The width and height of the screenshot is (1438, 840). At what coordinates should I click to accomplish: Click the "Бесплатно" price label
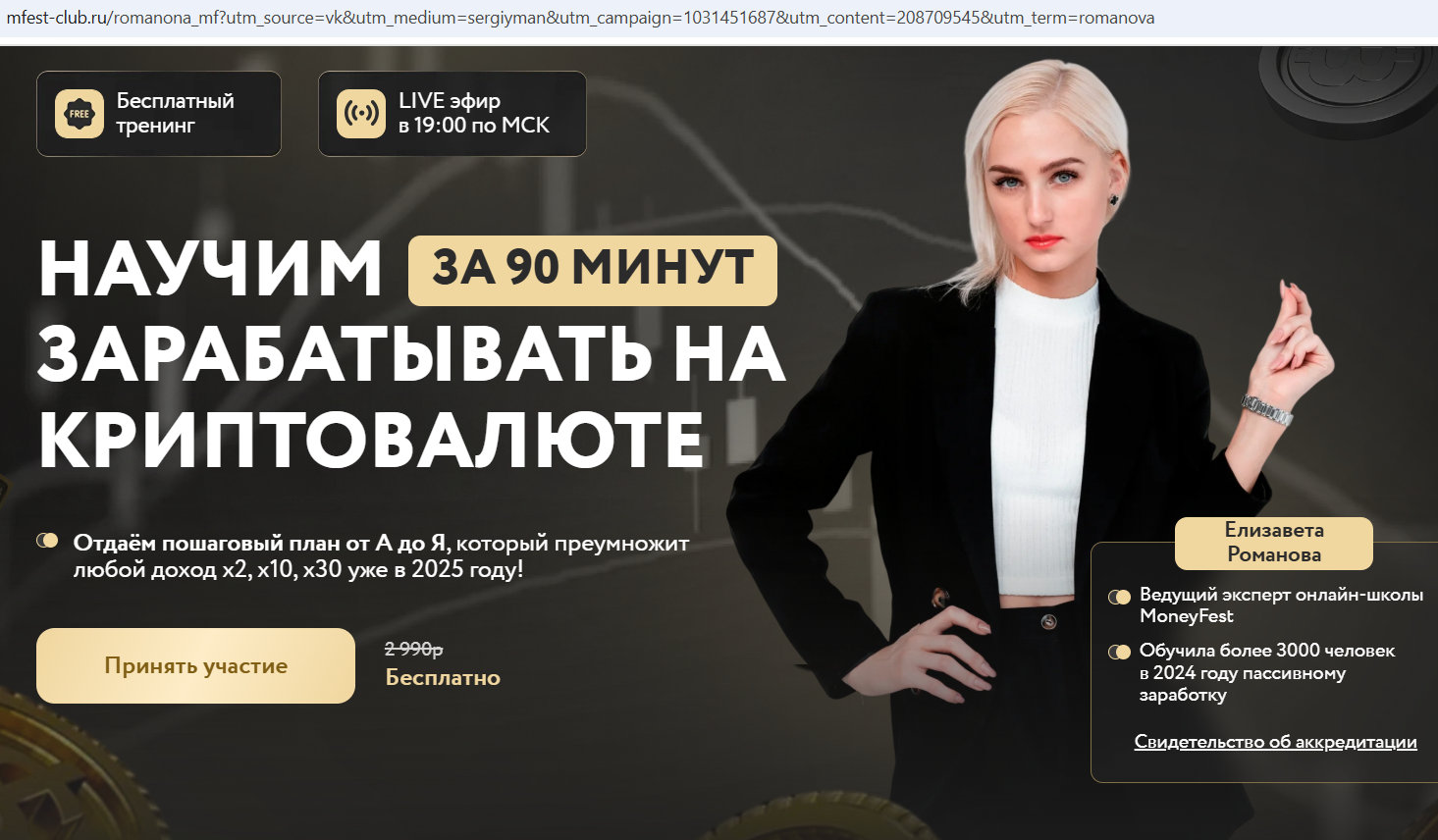point(443,678)
